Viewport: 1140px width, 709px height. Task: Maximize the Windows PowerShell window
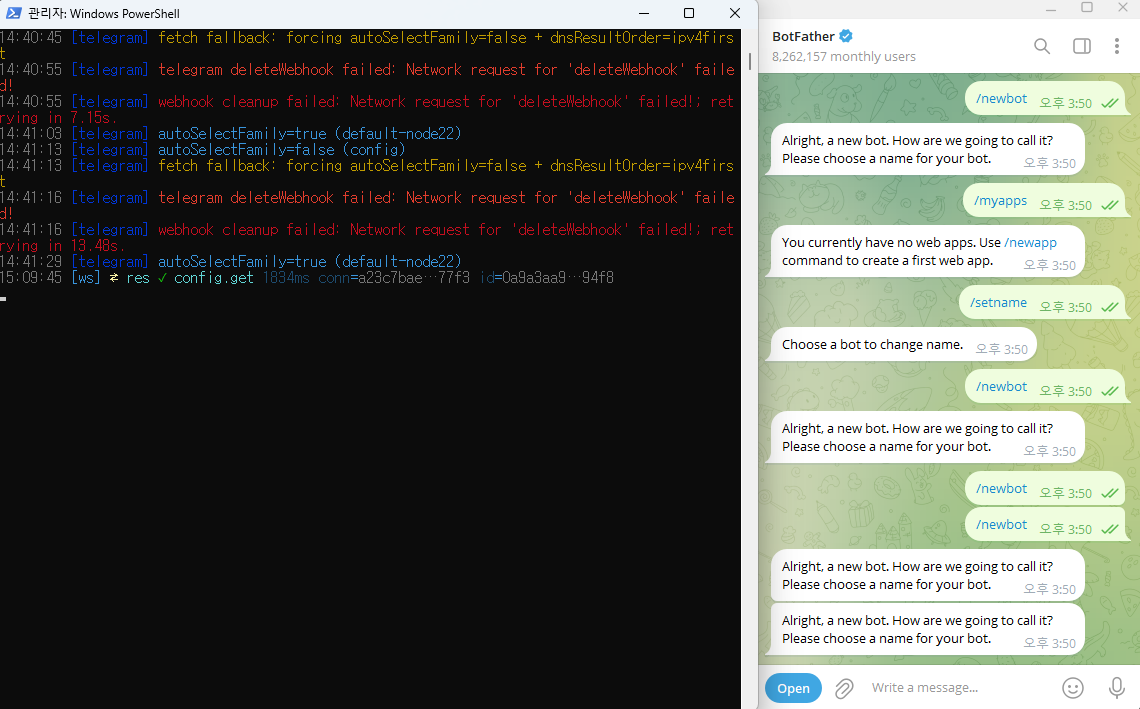[x=689, y=13]
